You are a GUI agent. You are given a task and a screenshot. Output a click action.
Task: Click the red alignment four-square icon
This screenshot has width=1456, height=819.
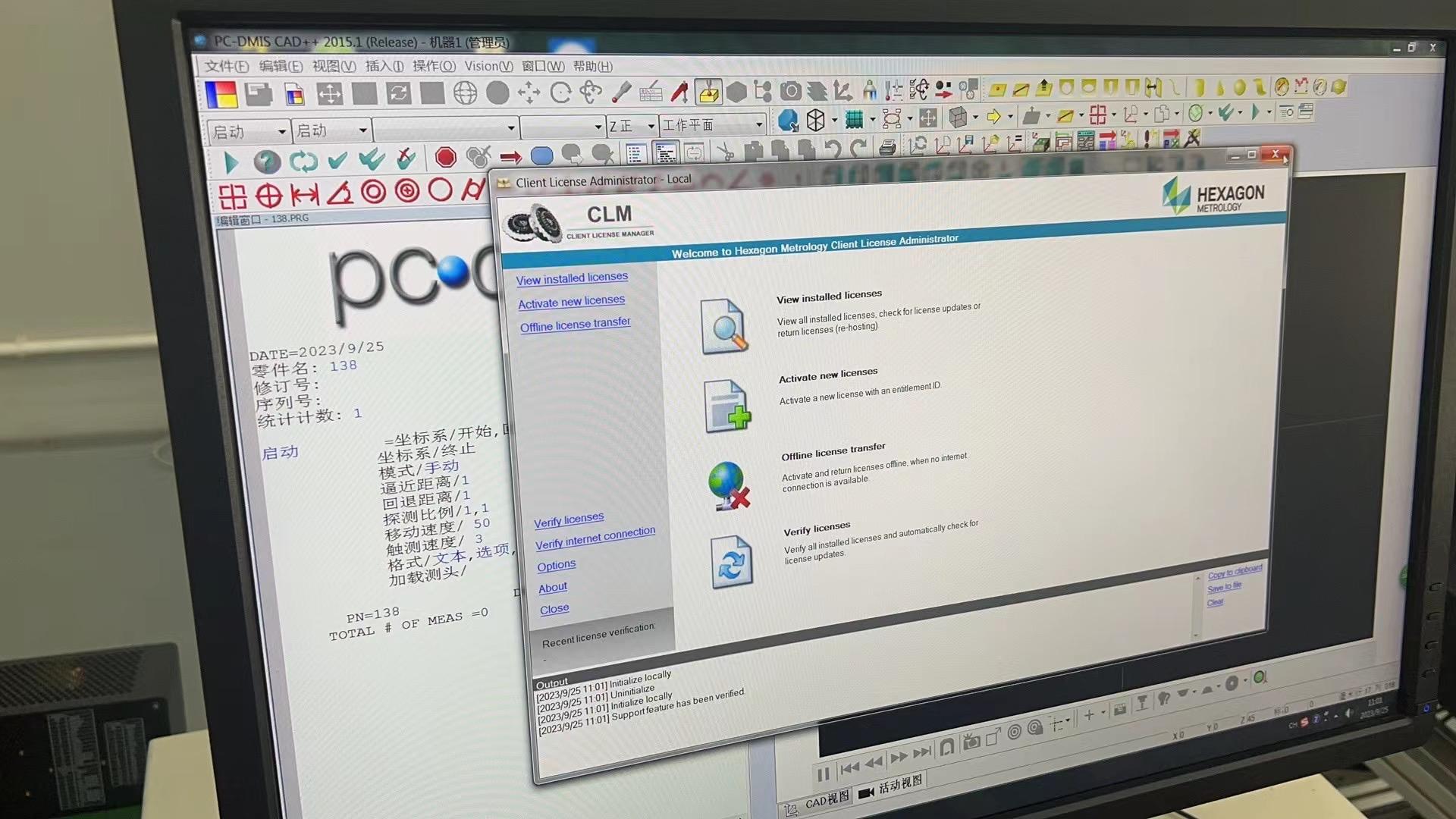pos(1097,115)
